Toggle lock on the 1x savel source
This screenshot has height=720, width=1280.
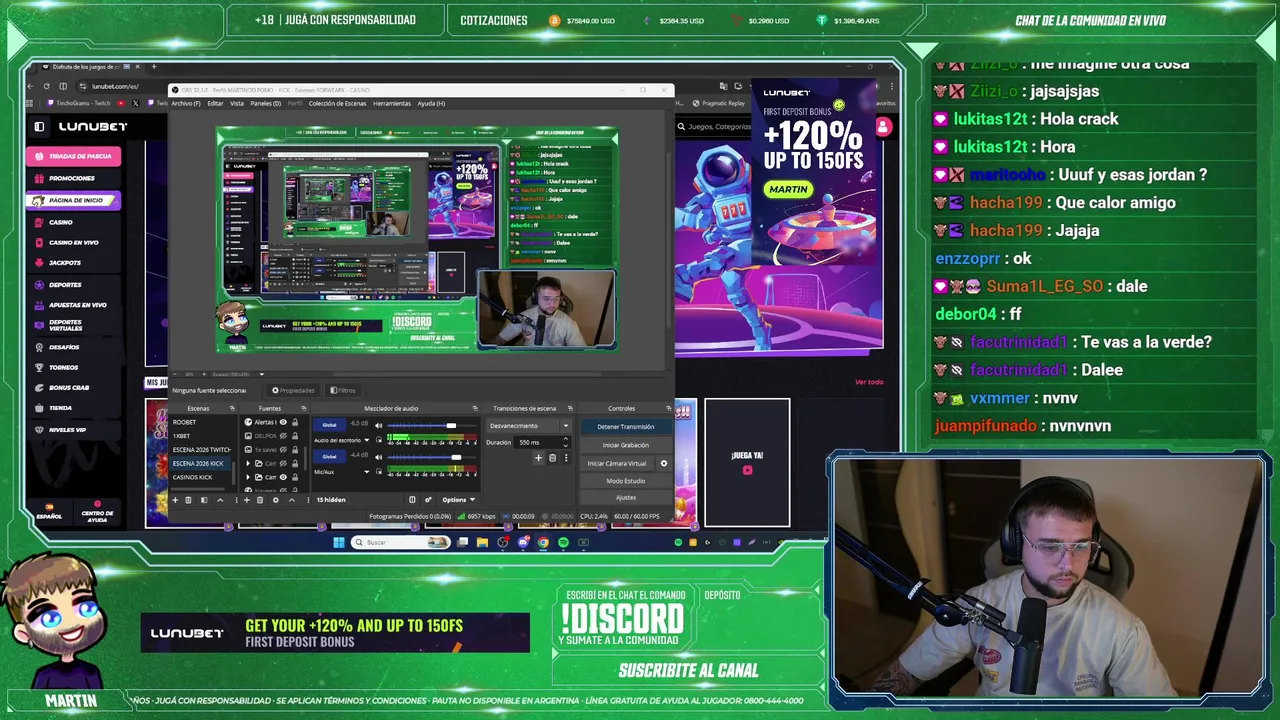[295, 450]
